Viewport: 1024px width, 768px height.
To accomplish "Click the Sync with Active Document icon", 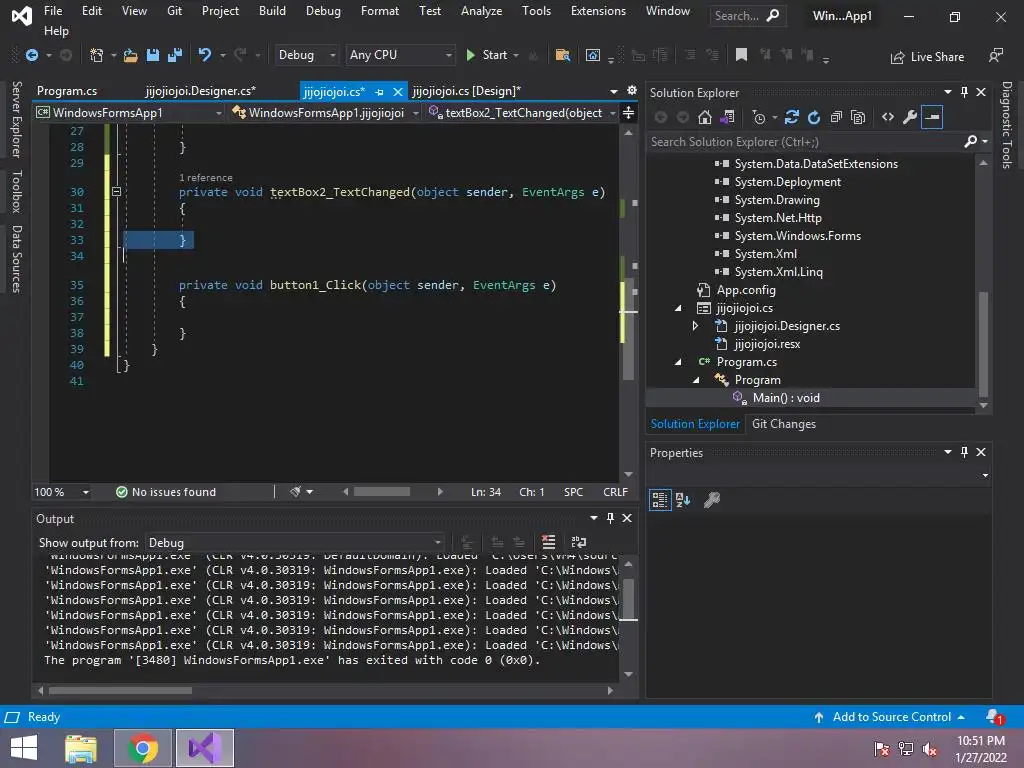I will click(792, 118).
